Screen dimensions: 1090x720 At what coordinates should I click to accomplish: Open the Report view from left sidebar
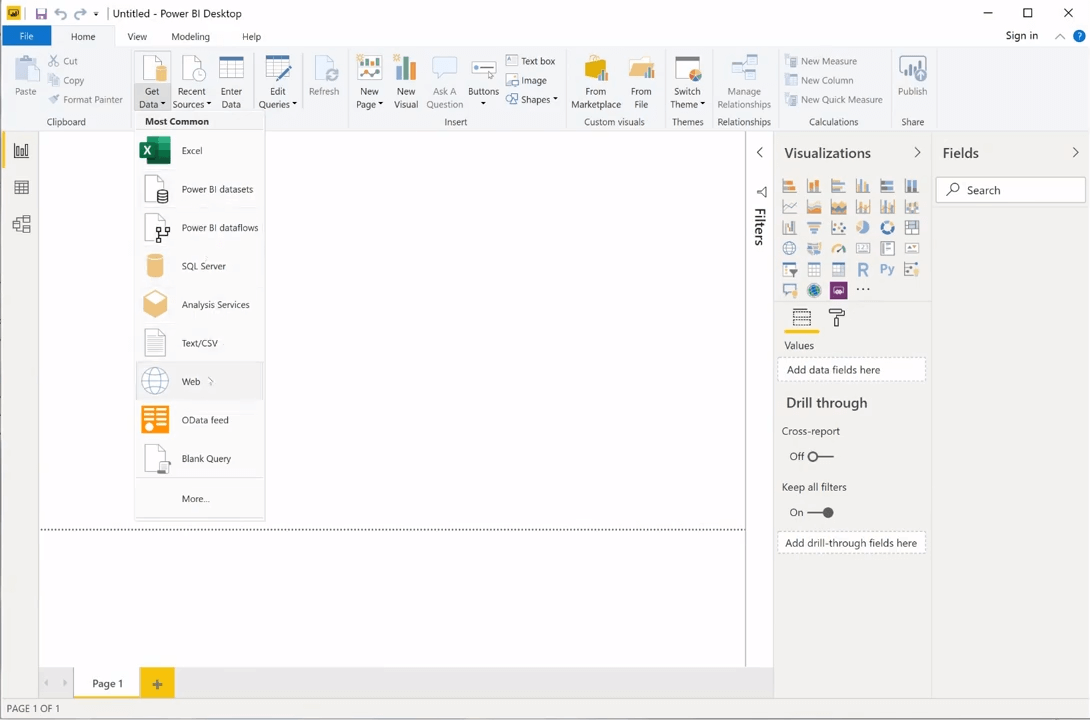[21, 151]
